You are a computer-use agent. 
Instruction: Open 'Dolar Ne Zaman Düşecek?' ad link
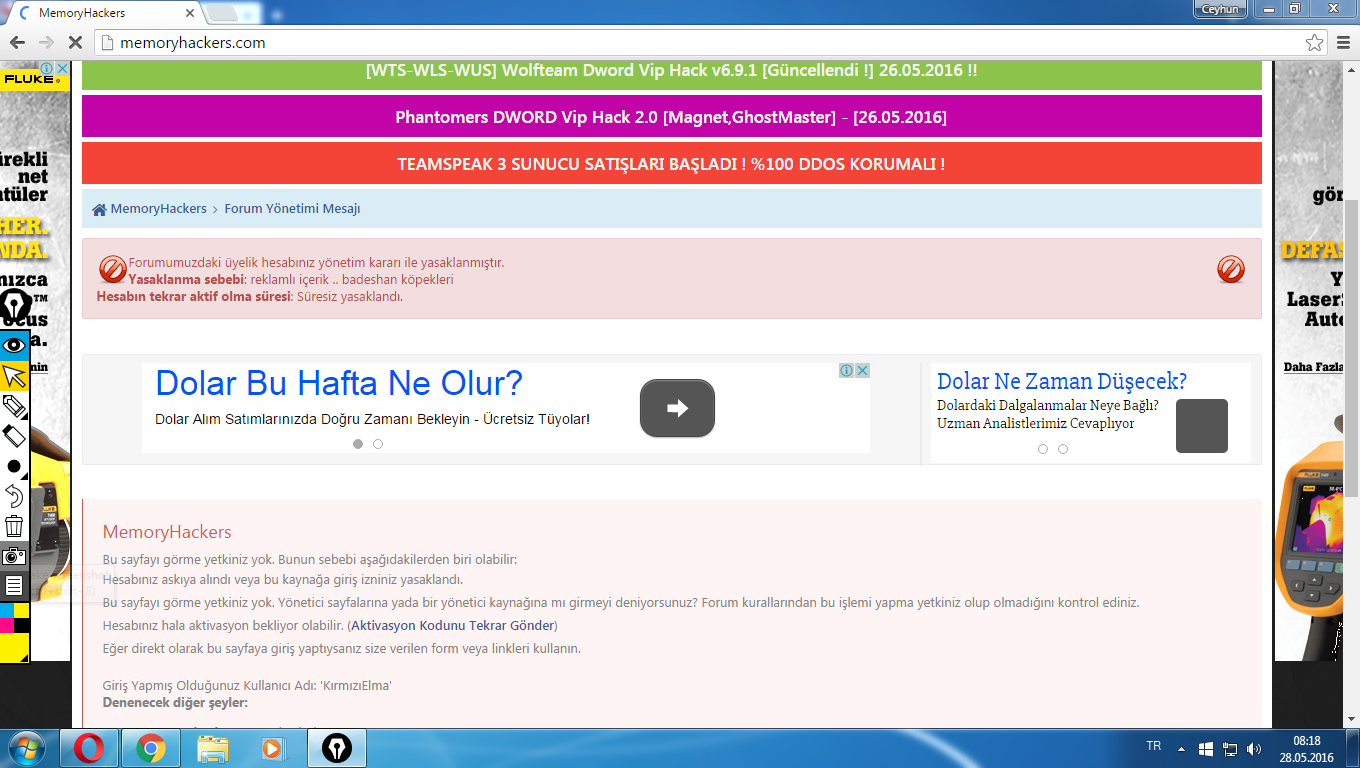pos(1062,381)
